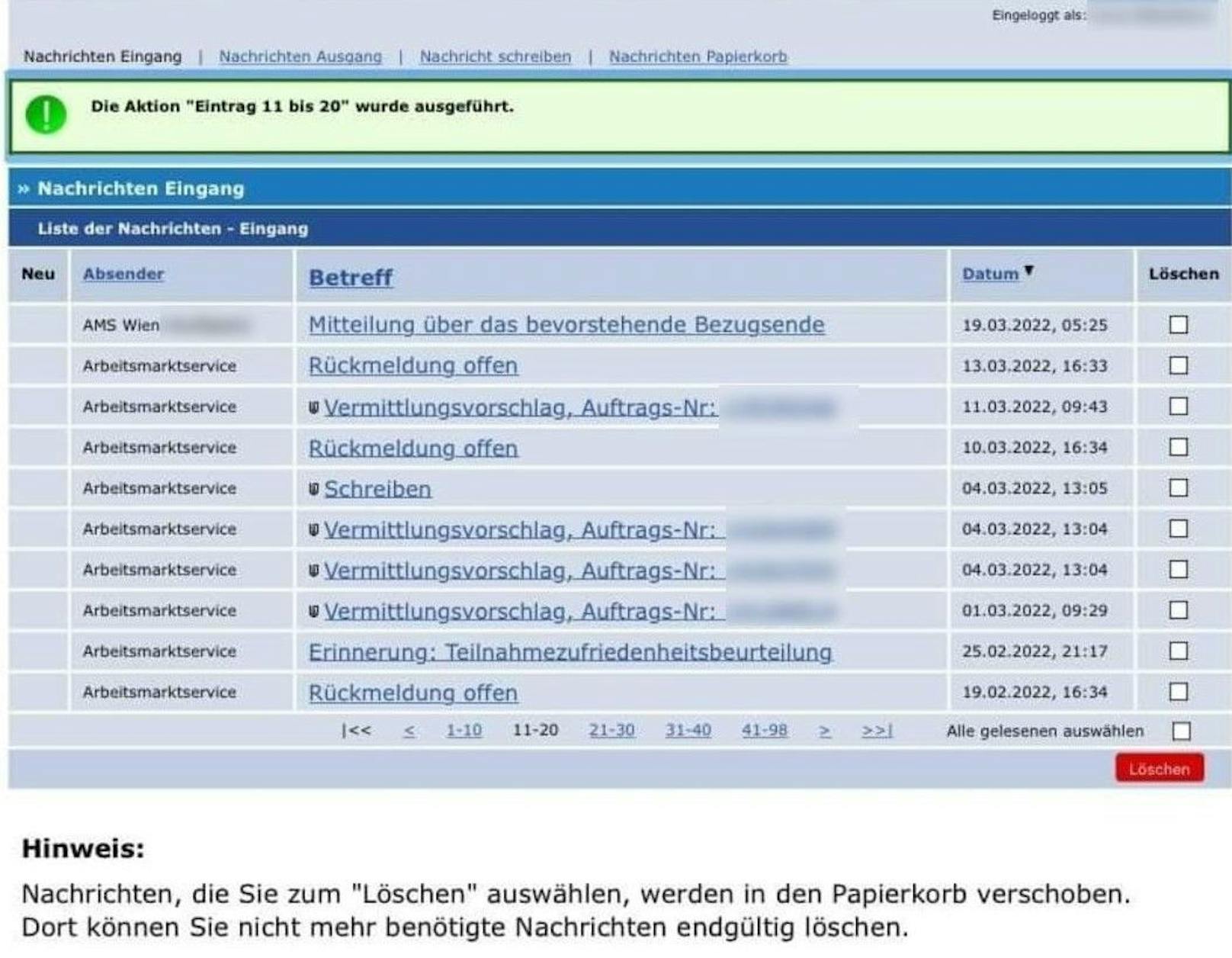Go to entries 21-30 page
This screenshot has width=1232, height=958.
[611, 731]
